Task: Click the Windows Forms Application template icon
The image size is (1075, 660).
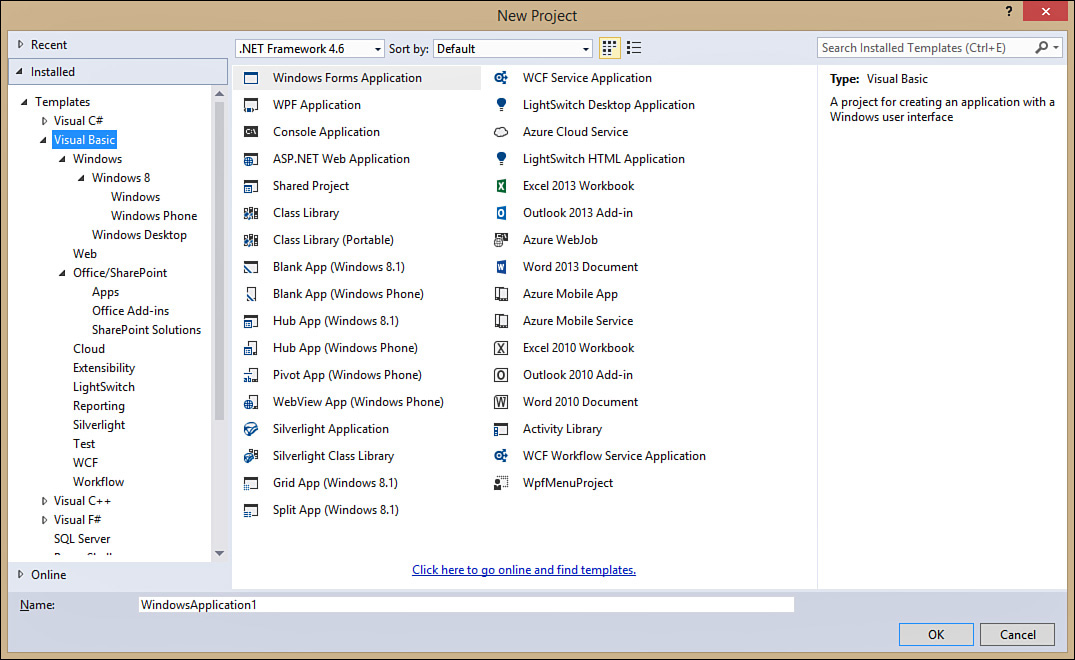Action: point(252,78)
